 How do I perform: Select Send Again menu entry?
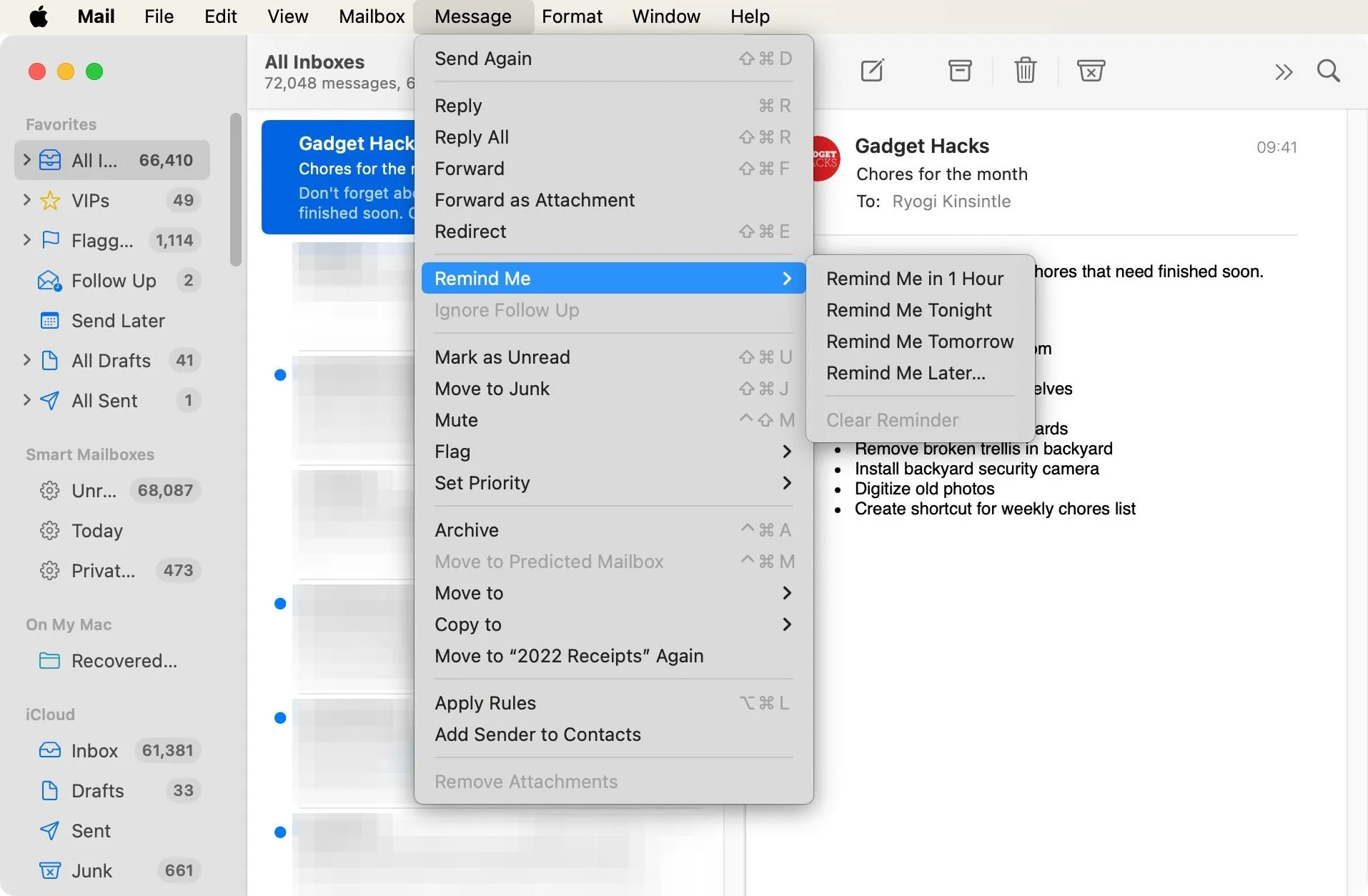(613, 59)
